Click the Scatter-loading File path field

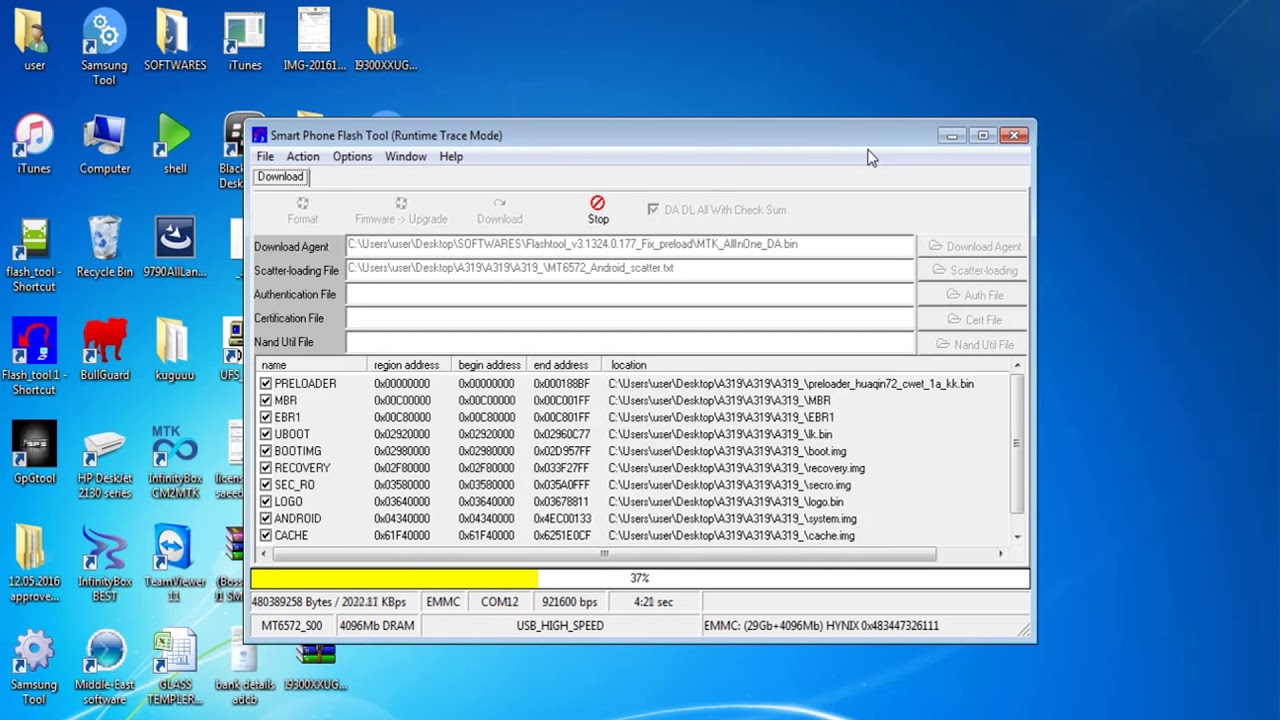click(x=630, y=268)
